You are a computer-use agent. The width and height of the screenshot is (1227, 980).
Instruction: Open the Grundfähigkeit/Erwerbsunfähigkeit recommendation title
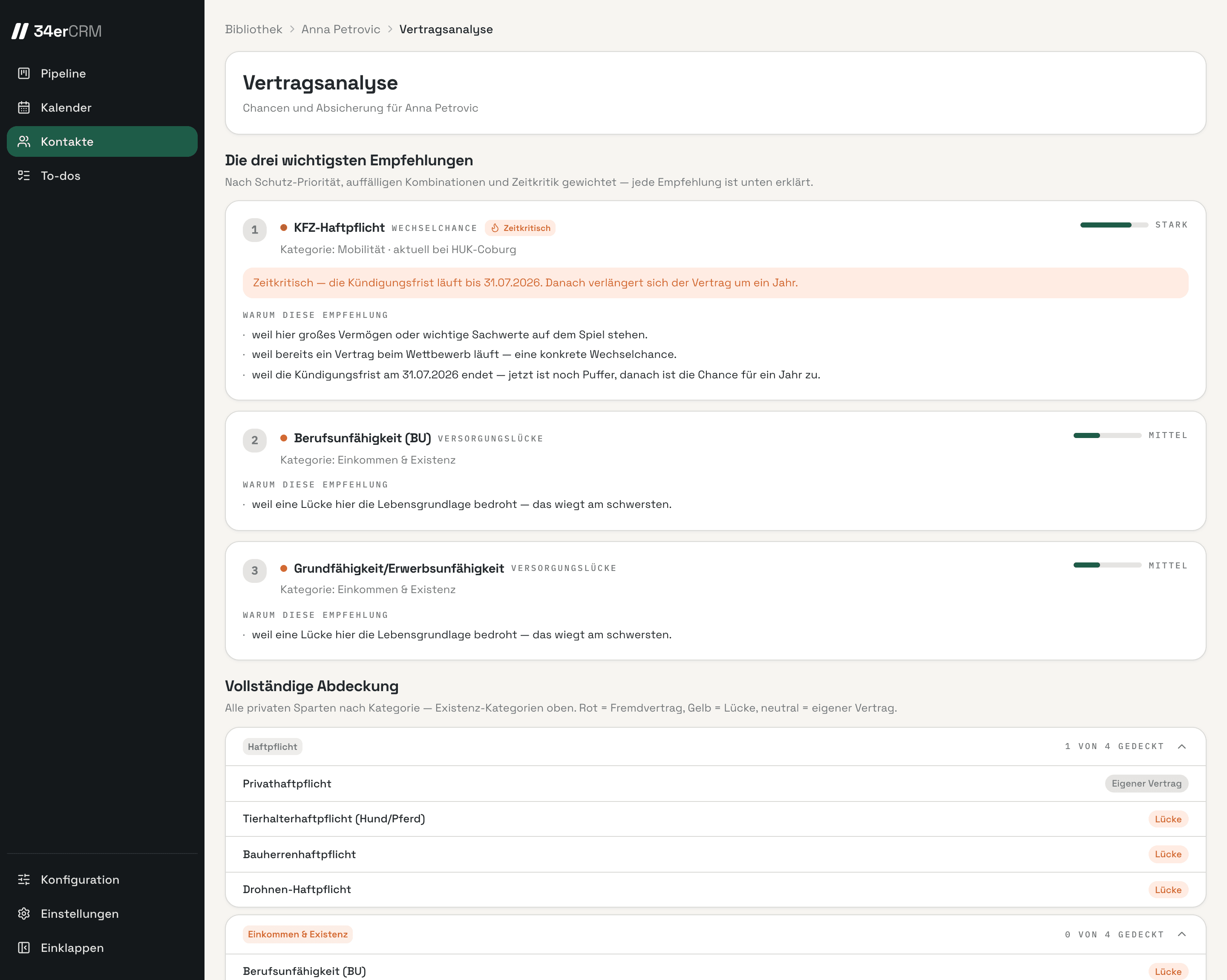(x=399, y=568)
